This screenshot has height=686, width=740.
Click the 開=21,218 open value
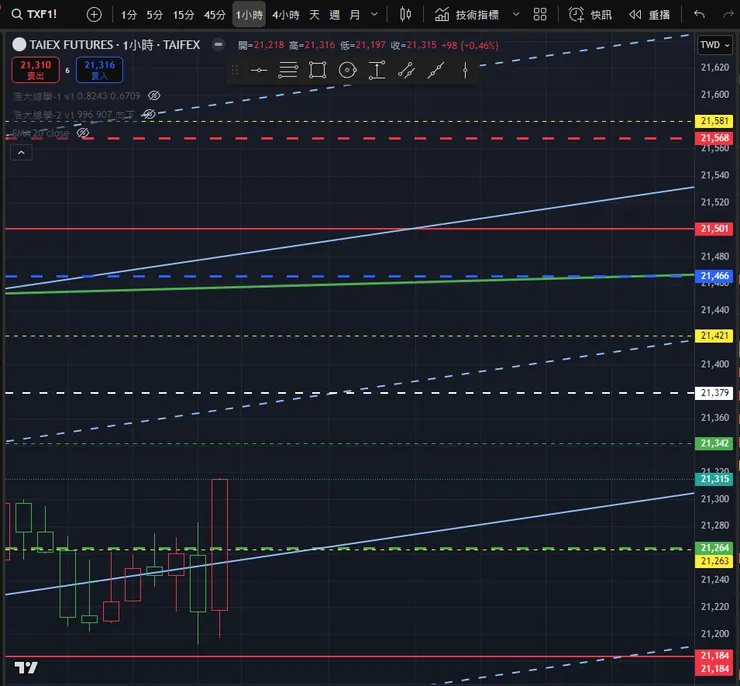tap(261, 45)
